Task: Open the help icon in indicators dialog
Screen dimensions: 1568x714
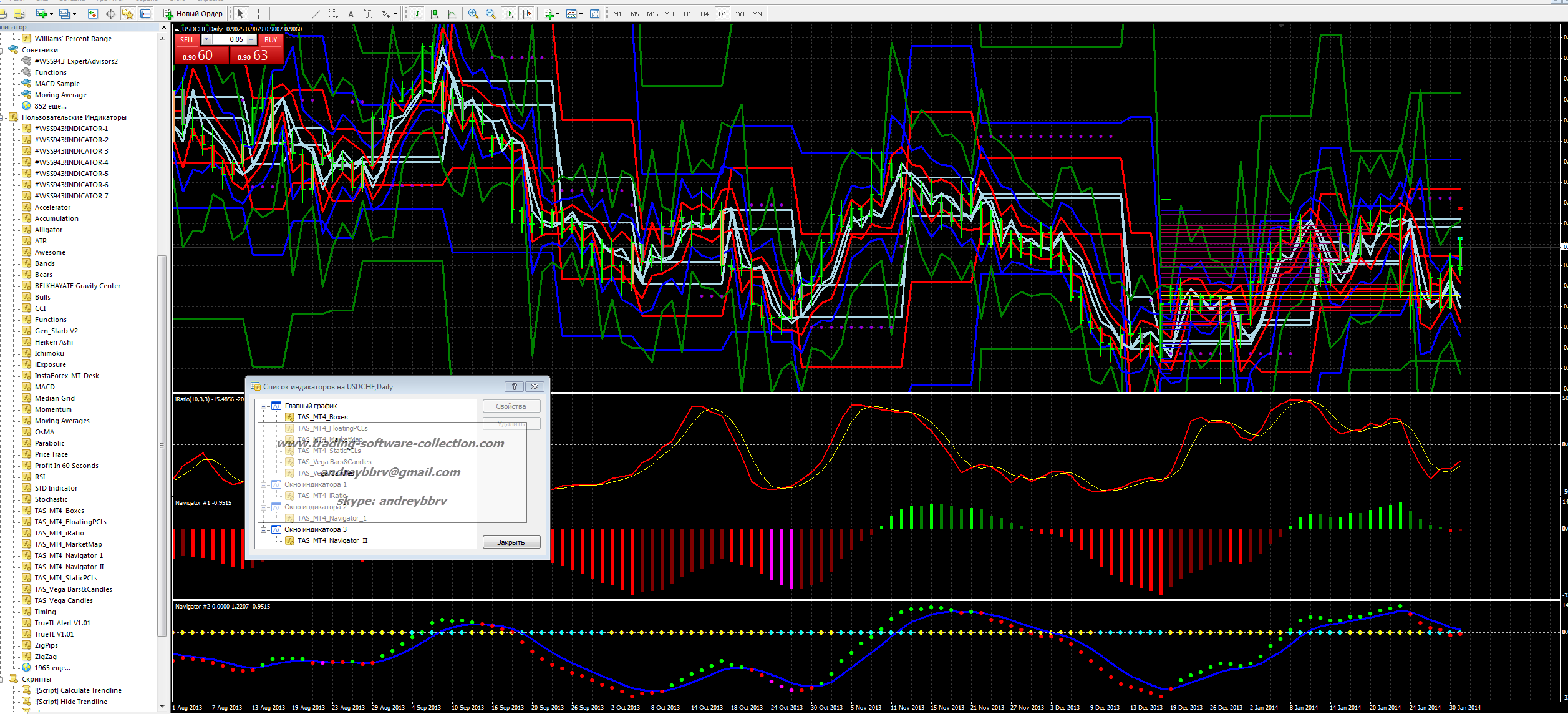Action: tap(514, 386)
